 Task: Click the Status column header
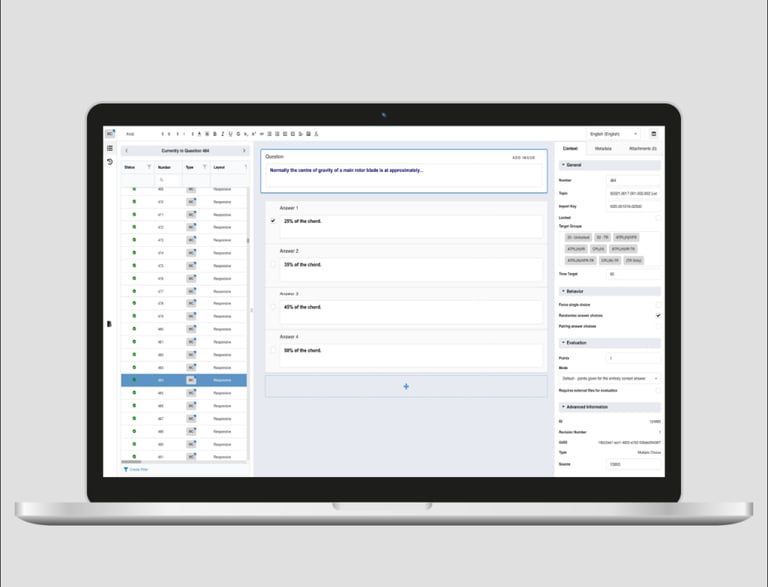130,167
